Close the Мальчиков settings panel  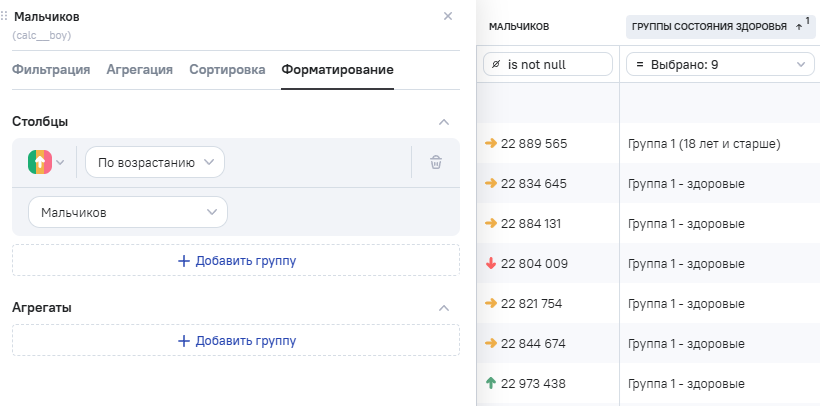pos(447,16)
